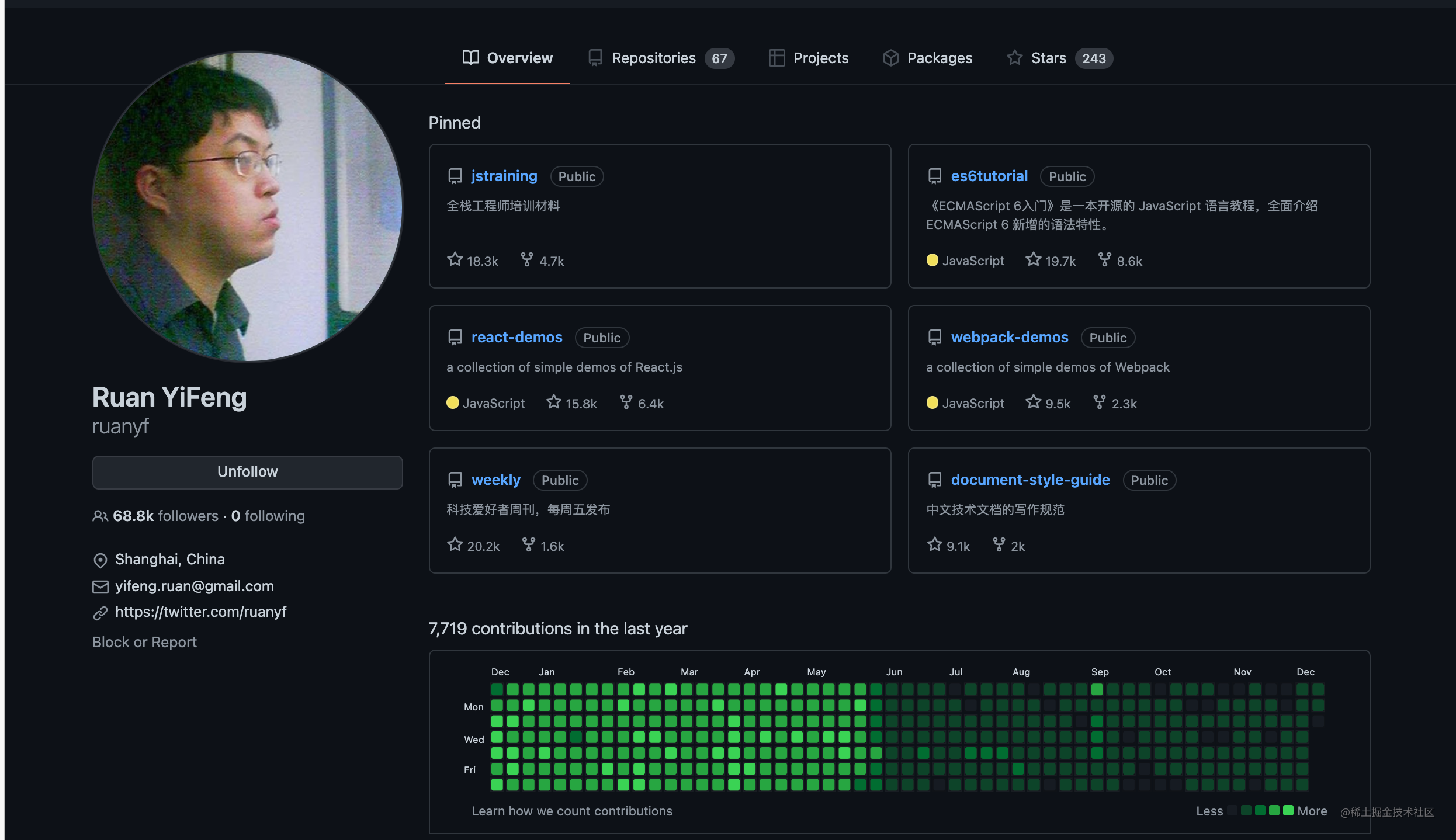
Task: Click the Stars tab star icon
Action: 1014,57
